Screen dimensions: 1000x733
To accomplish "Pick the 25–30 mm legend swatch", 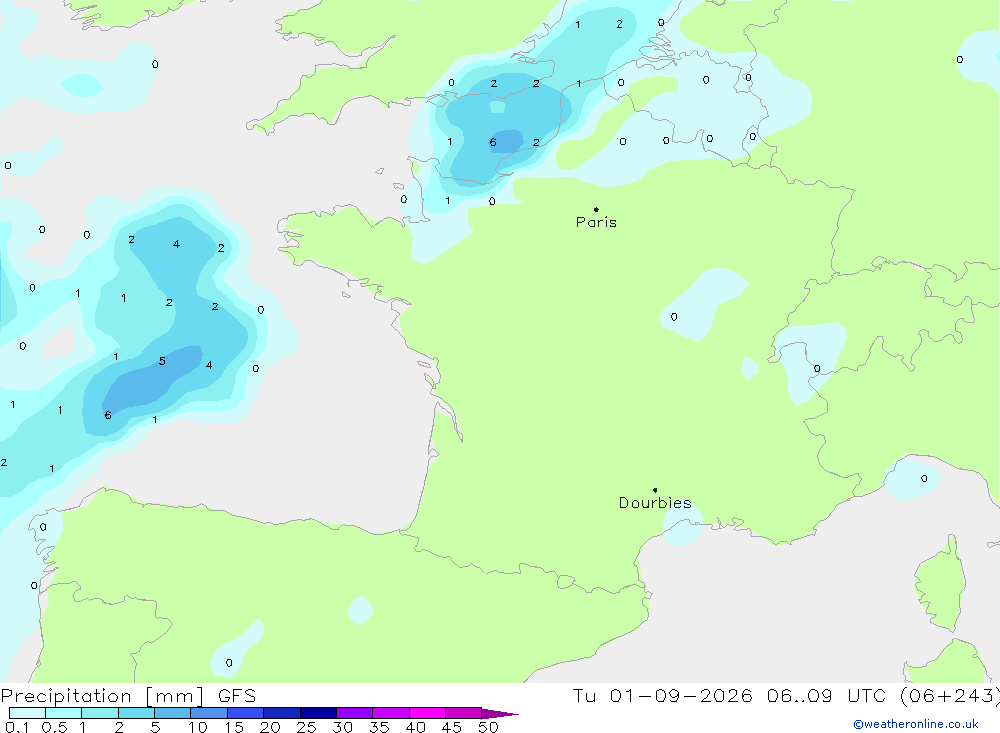I will (318, 713).
